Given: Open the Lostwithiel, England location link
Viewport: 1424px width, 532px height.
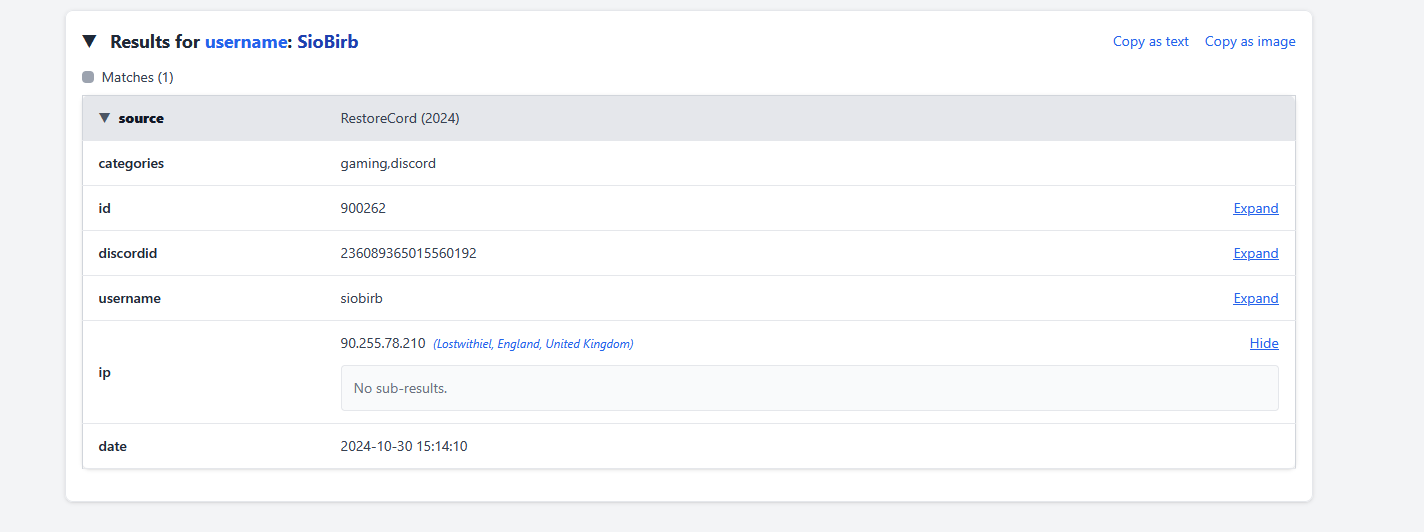Looking at the screenshot, I should pyautogui.click(x=533, y=344).
